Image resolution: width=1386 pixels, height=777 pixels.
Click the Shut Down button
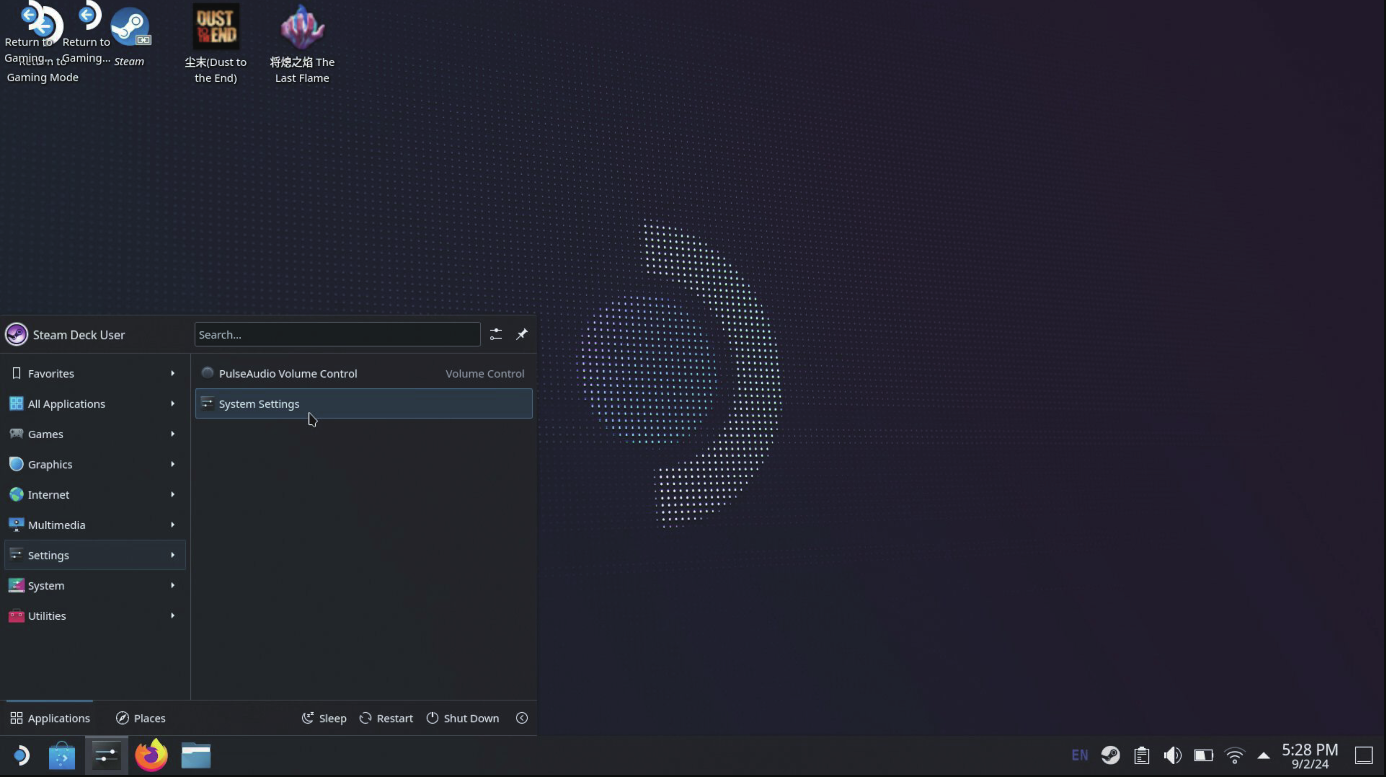[x=462, y=718]
